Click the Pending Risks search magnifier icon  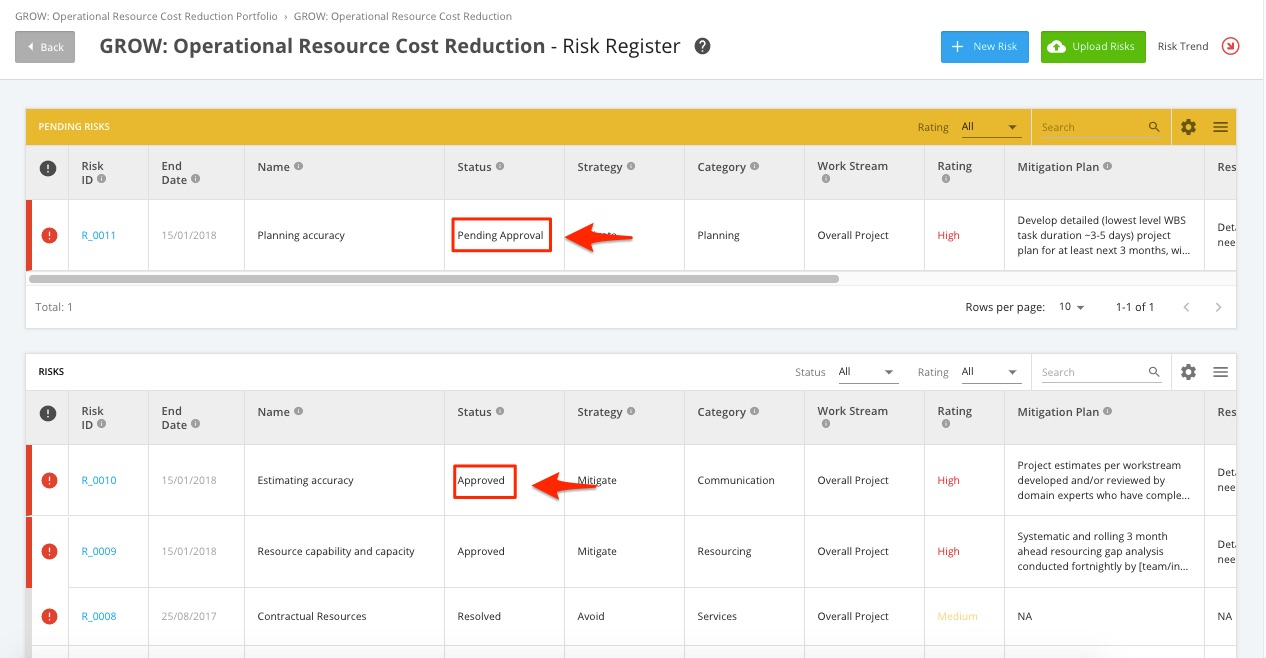point(1154,127)
